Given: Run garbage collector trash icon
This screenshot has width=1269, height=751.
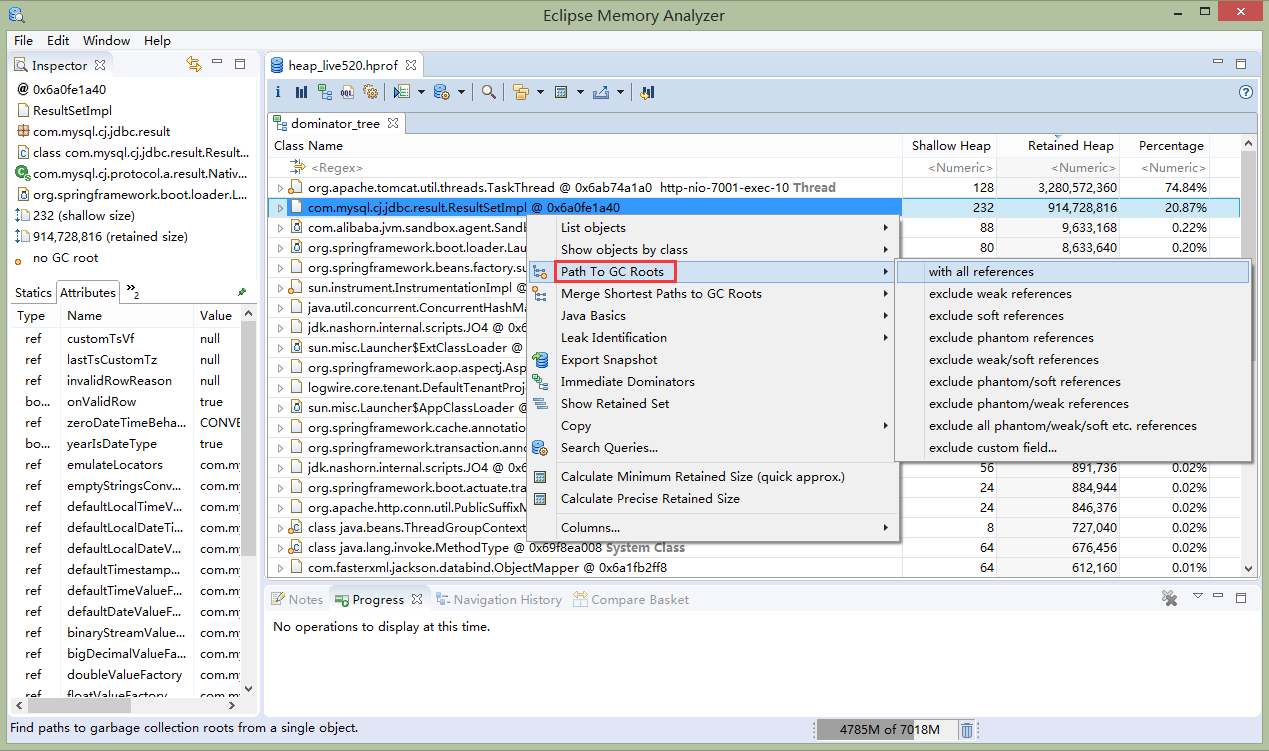Looking at the screenshot, I should click(967, 730).
